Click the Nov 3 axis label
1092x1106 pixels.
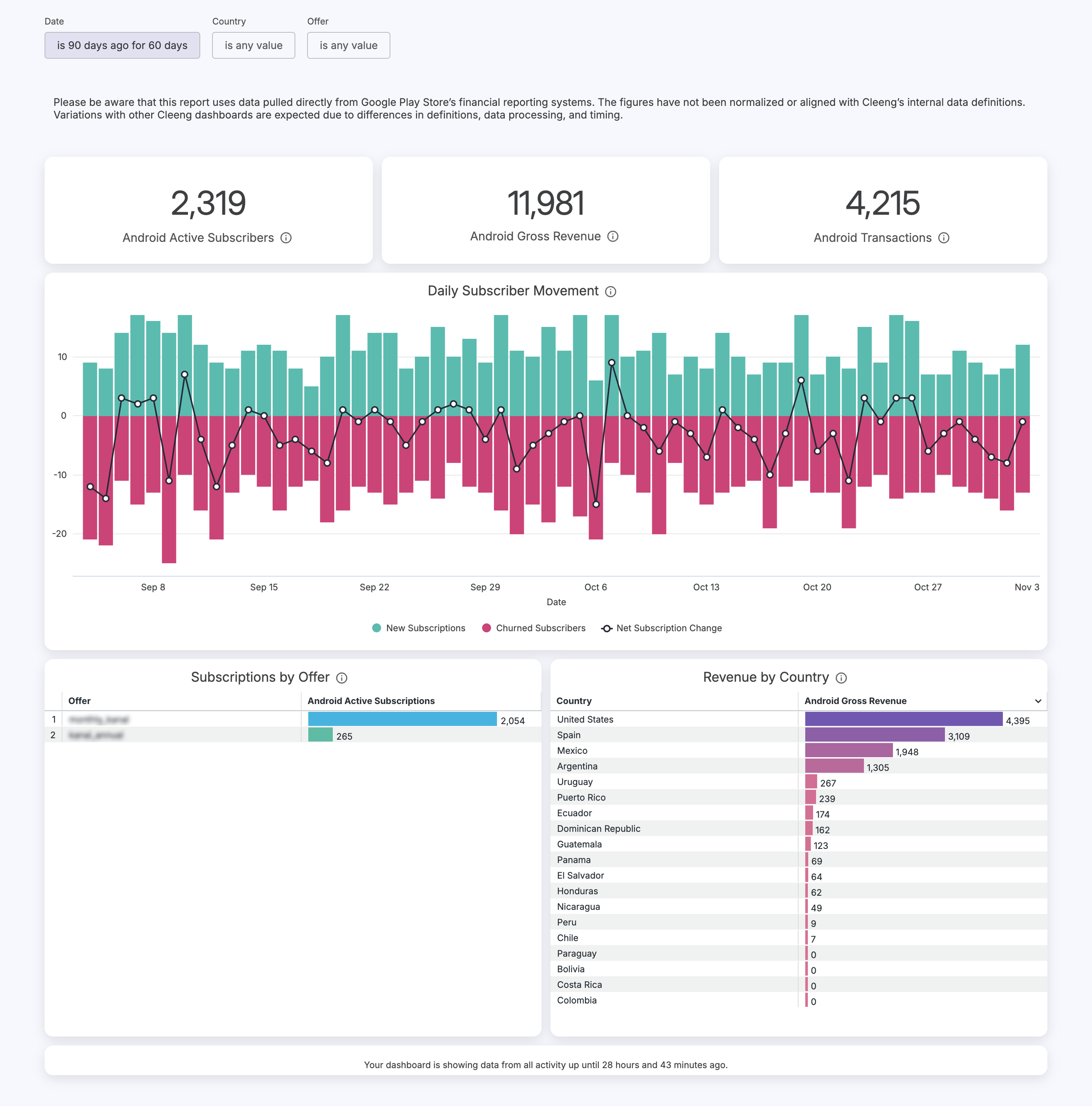tap(1027, 587)
